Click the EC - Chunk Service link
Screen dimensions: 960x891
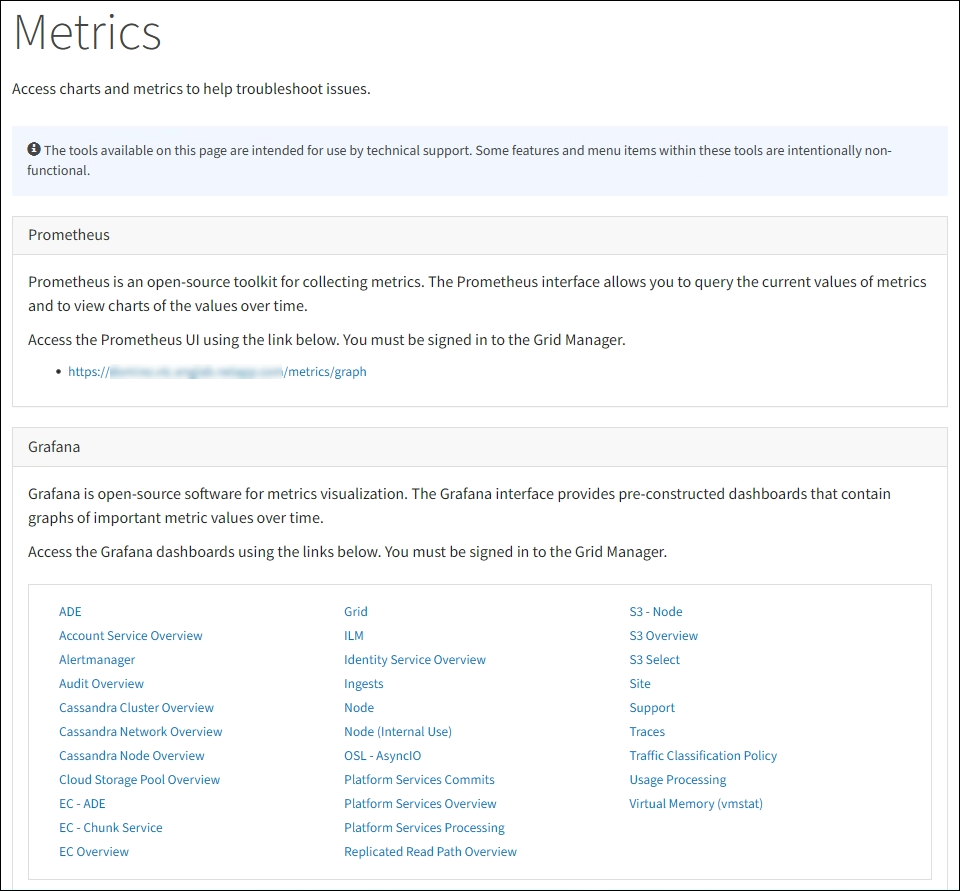110,828
